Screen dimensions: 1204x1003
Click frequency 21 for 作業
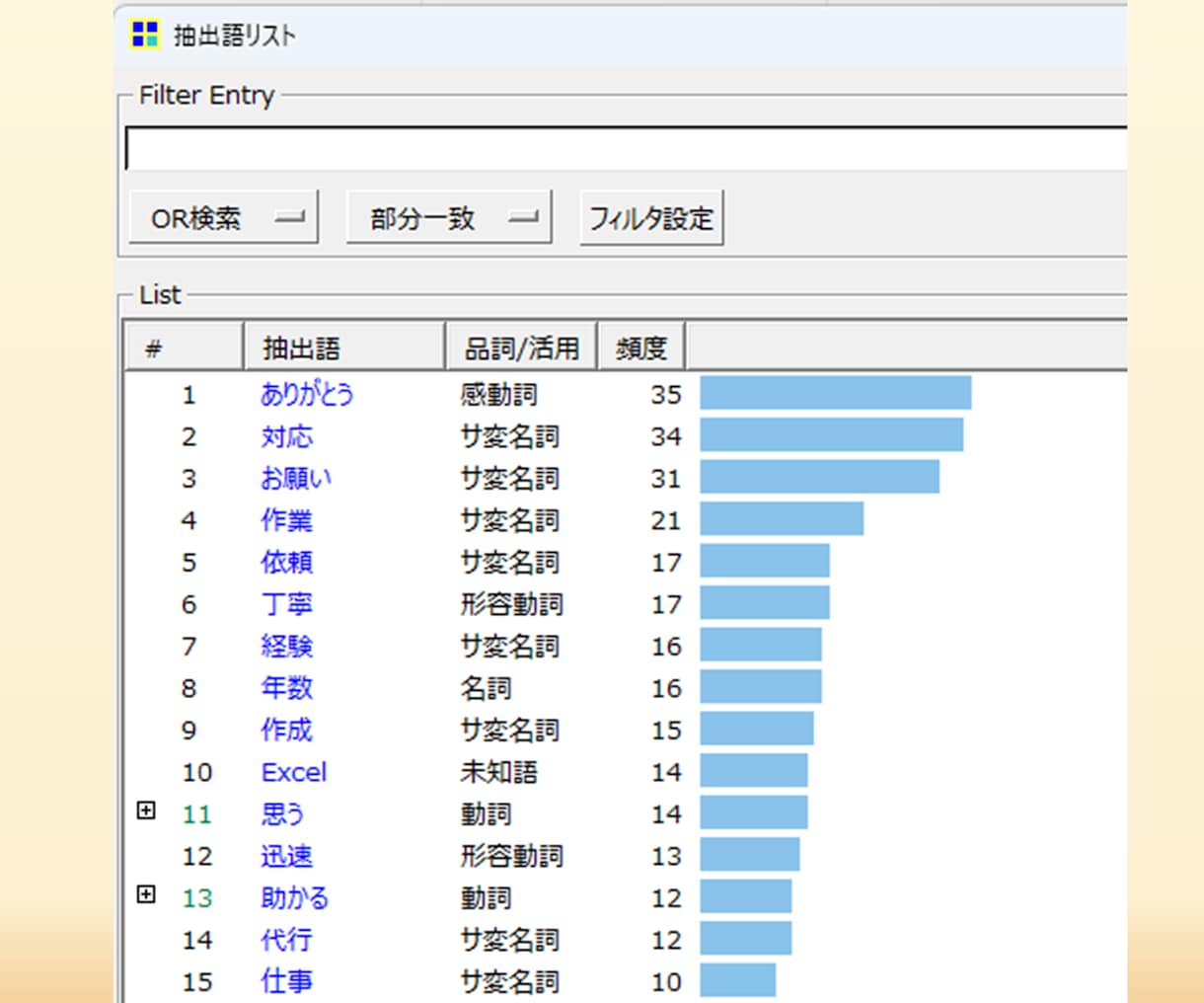pos(666,520)
